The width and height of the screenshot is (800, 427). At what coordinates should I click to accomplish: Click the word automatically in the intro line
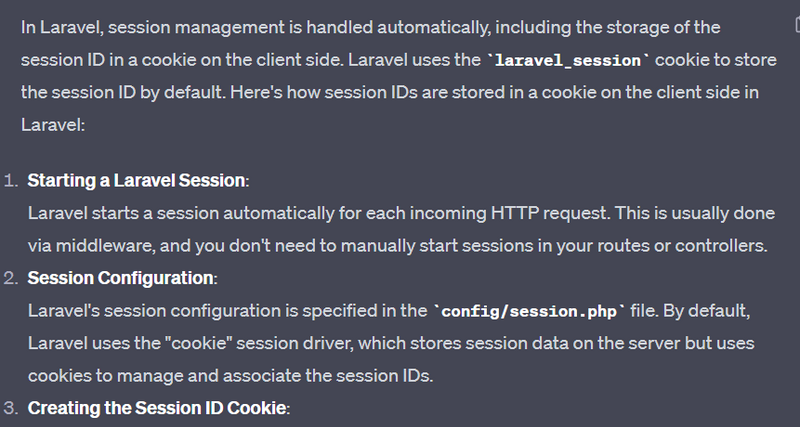pos(433,27)
